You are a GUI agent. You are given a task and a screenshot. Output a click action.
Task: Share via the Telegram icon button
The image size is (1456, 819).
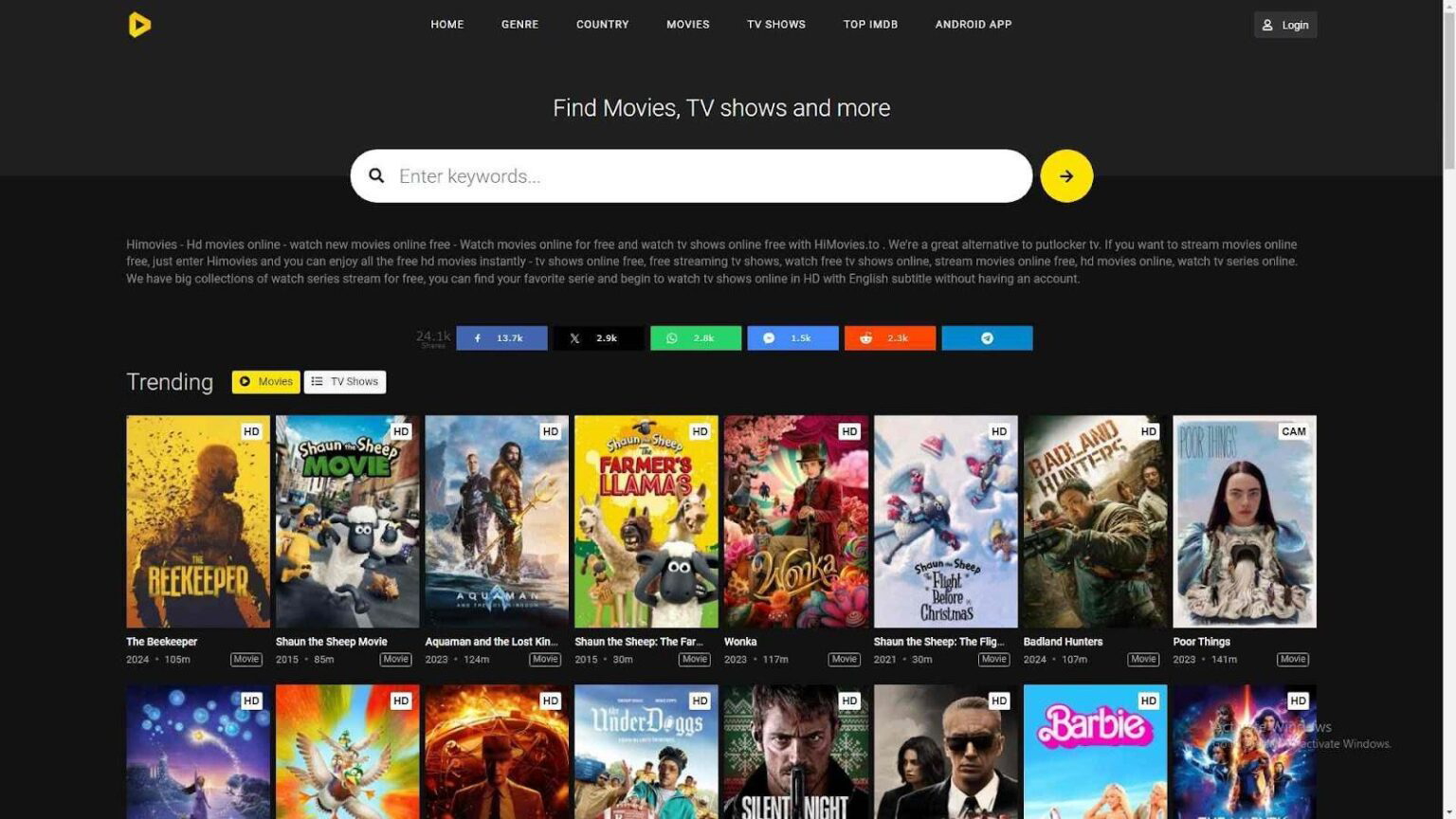point(987,338)
